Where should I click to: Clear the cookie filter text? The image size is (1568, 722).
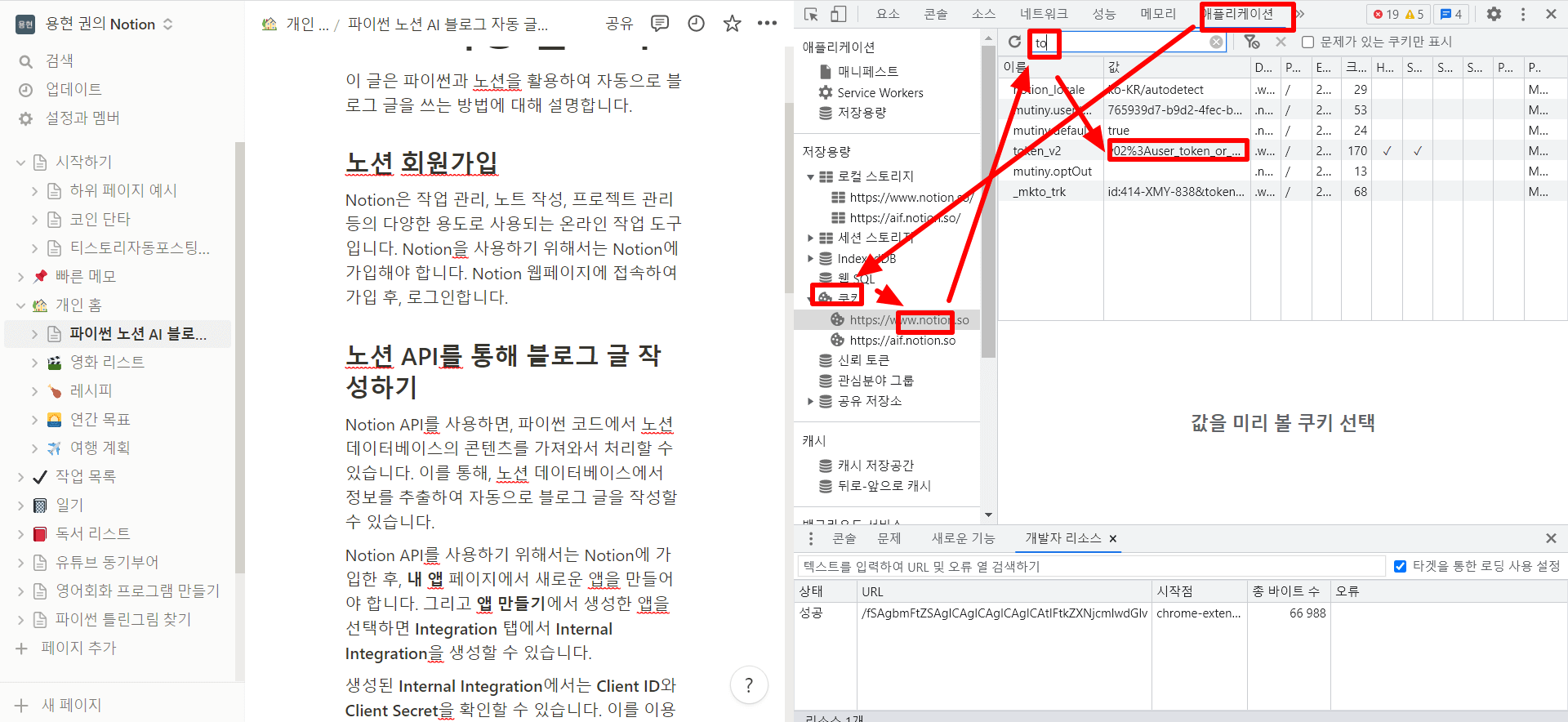1216,42
